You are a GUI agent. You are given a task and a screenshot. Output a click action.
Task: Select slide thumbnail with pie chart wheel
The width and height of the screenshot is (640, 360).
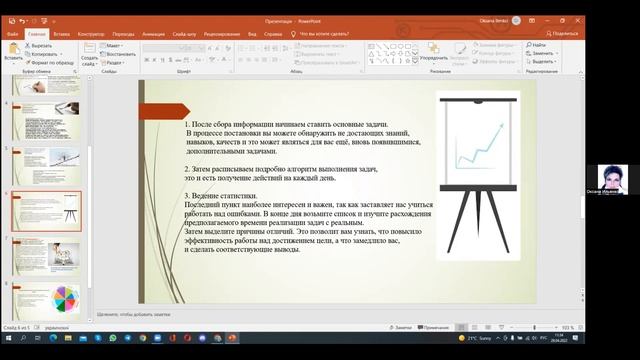point(46,301)
